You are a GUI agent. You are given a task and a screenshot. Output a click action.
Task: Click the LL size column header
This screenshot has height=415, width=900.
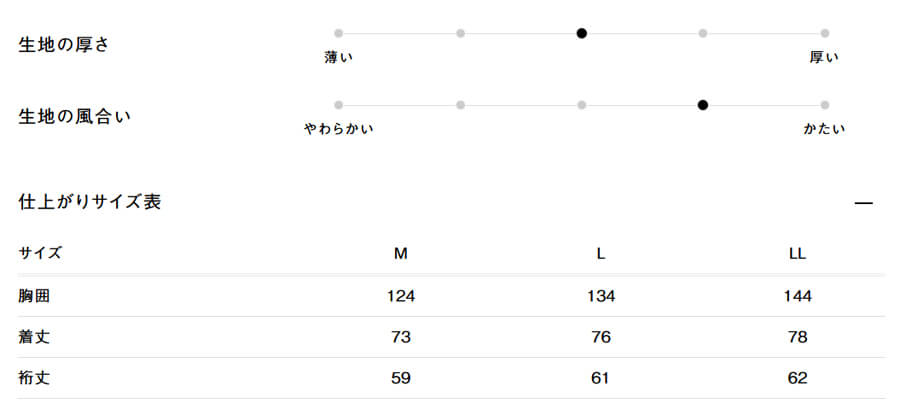797,253
